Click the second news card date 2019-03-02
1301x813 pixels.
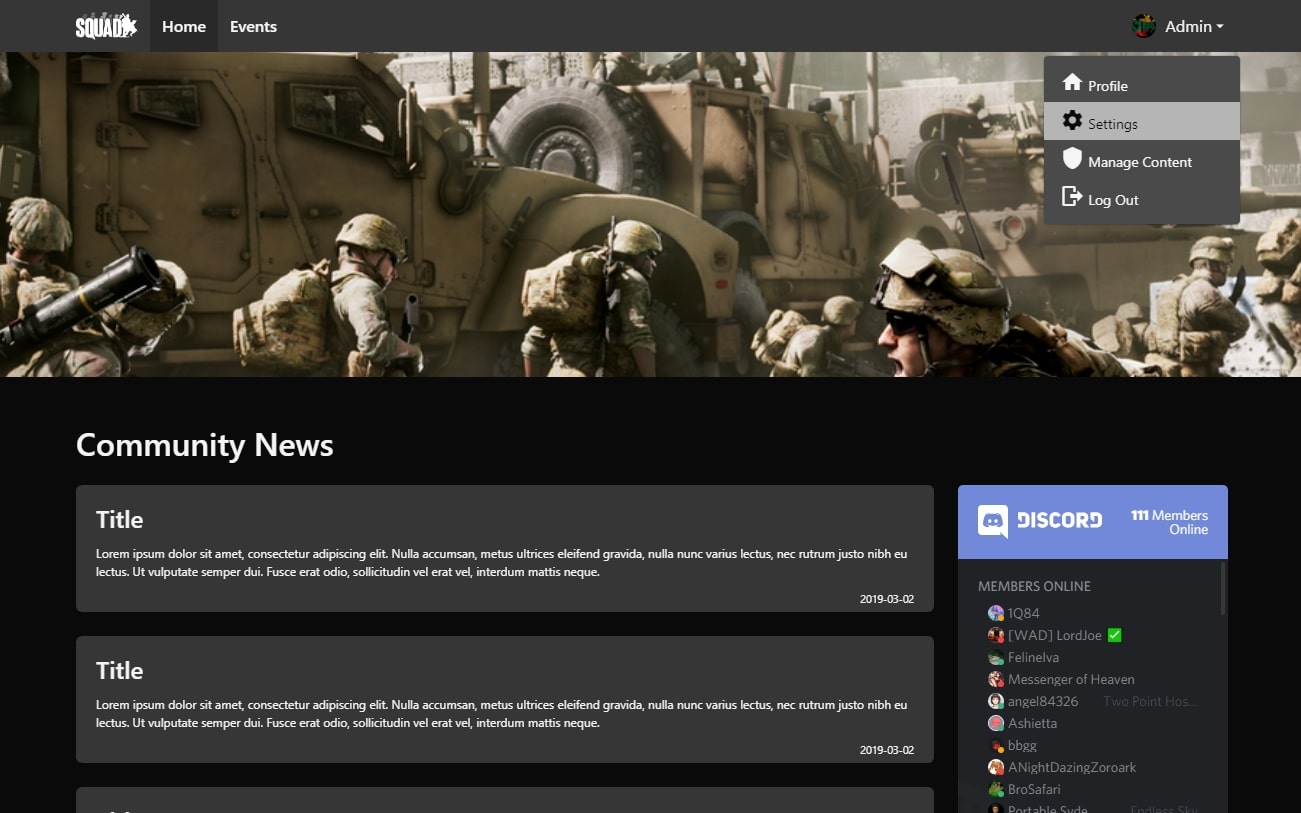(x=887, y=750)
